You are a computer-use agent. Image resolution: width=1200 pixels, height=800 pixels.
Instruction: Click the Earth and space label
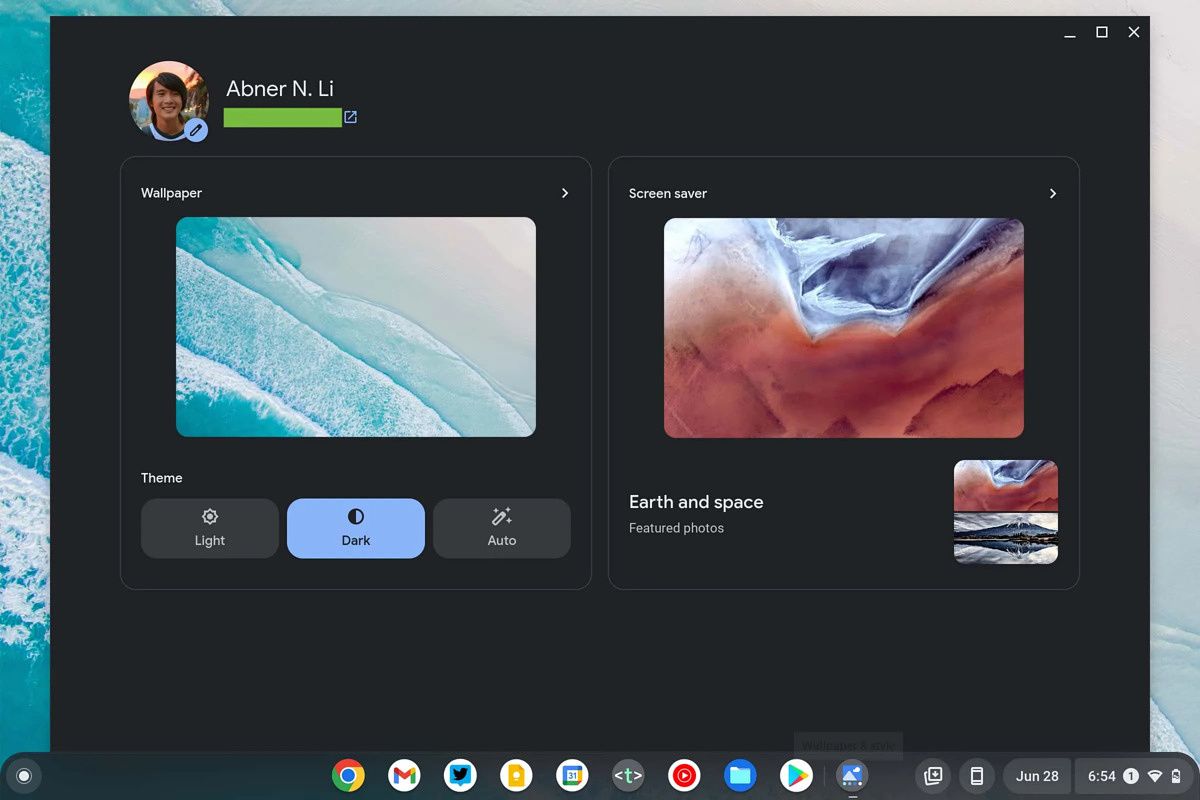[696, 501]
